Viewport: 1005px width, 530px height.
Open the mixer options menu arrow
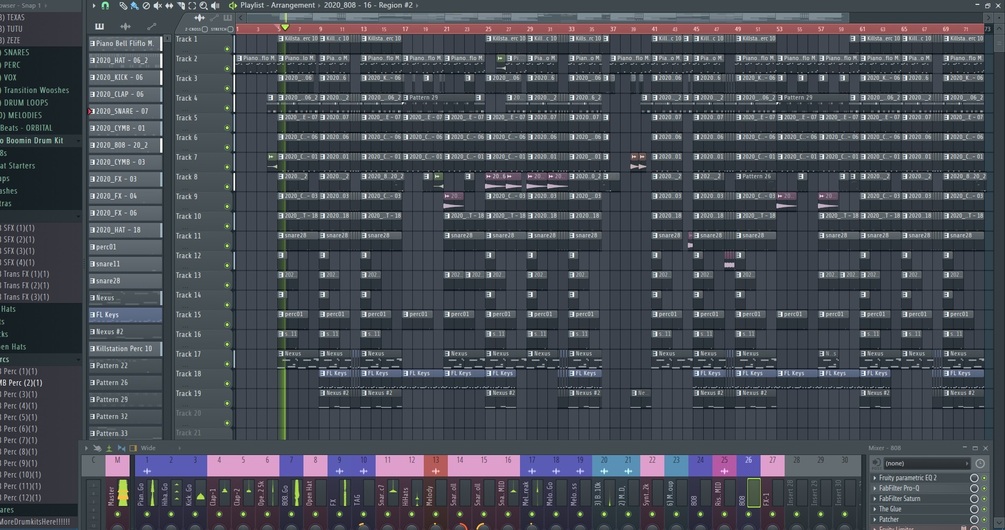click(87, 448)
